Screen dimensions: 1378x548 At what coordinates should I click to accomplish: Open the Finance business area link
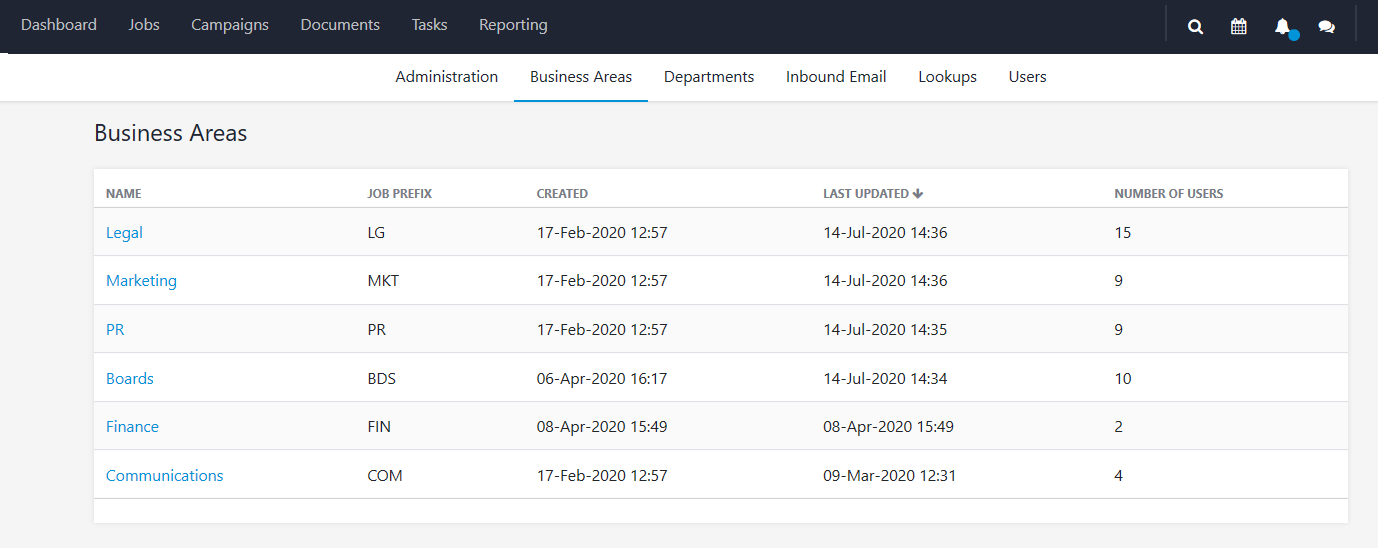coord(132,427)
